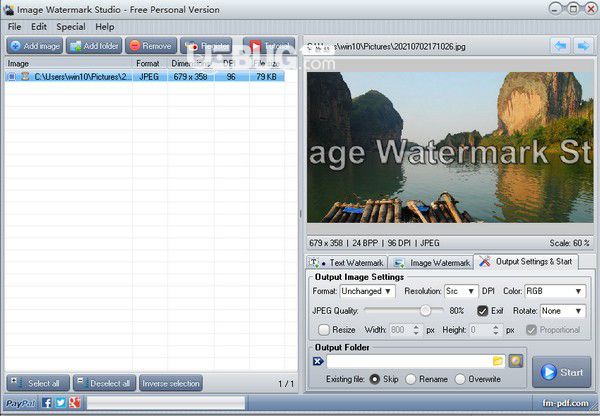Sort list by Format column header

150,64
